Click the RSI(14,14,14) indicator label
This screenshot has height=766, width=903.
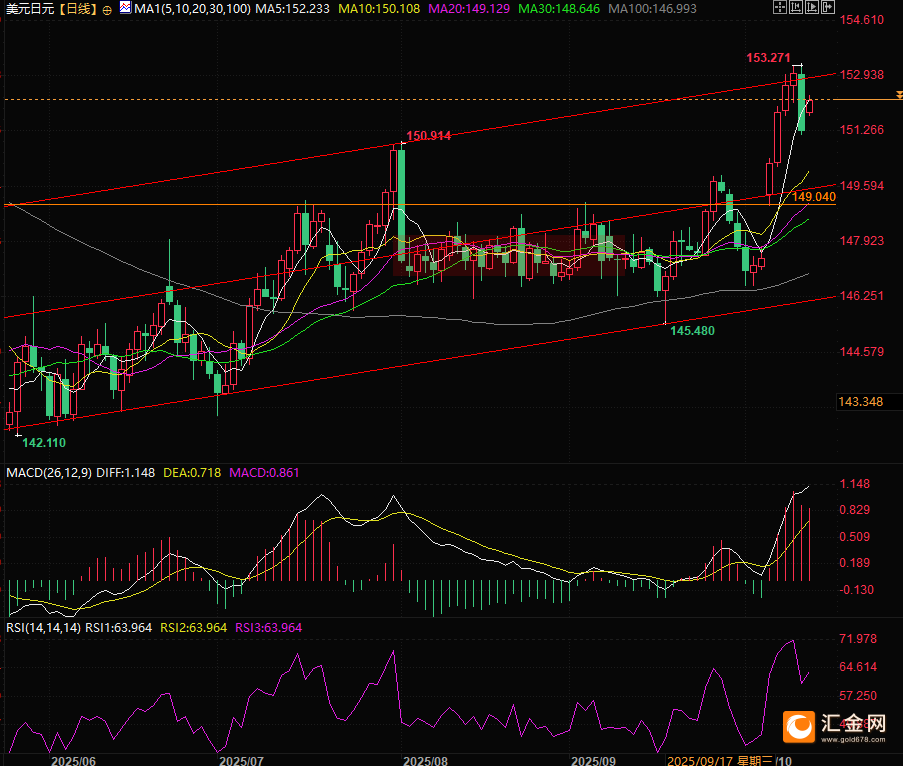click(42, 628)
